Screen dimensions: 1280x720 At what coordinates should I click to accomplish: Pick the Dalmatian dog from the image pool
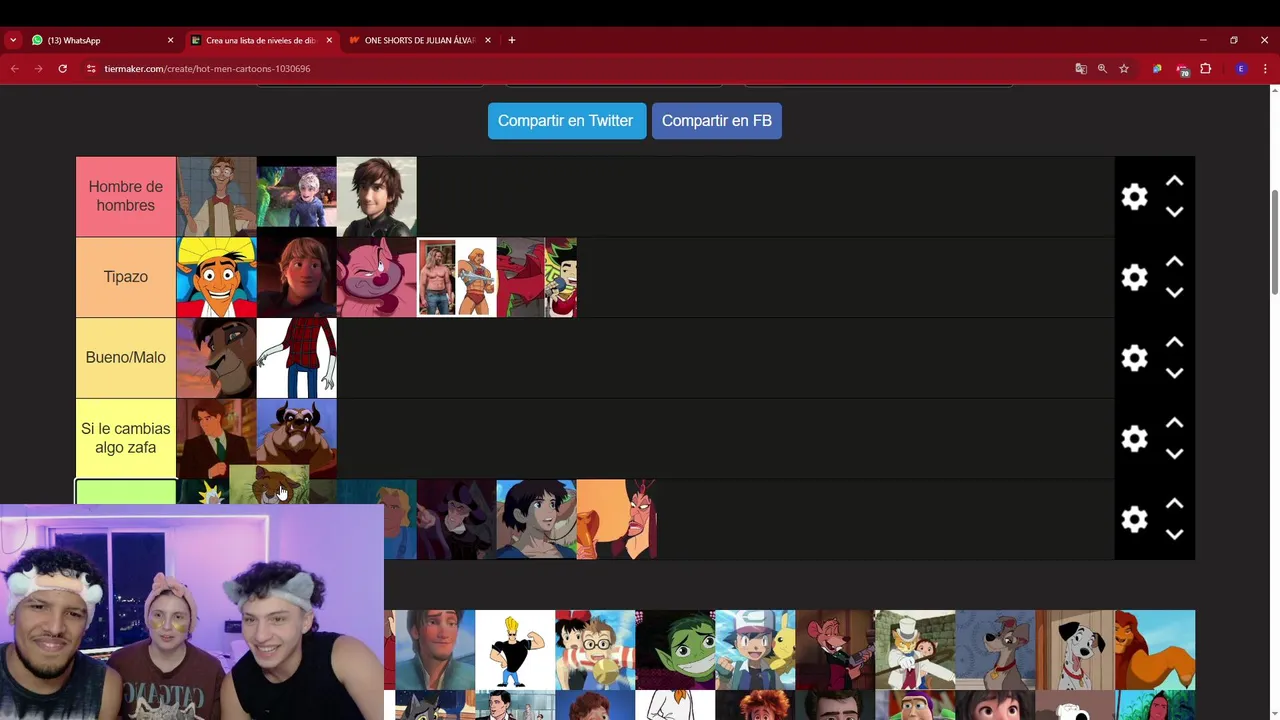point(1075,650)
